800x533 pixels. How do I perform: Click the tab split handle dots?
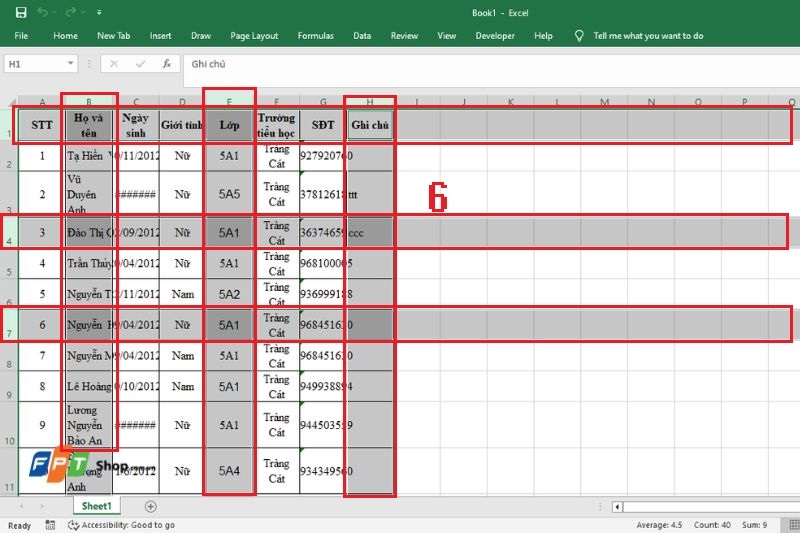(x=601, y=507)
